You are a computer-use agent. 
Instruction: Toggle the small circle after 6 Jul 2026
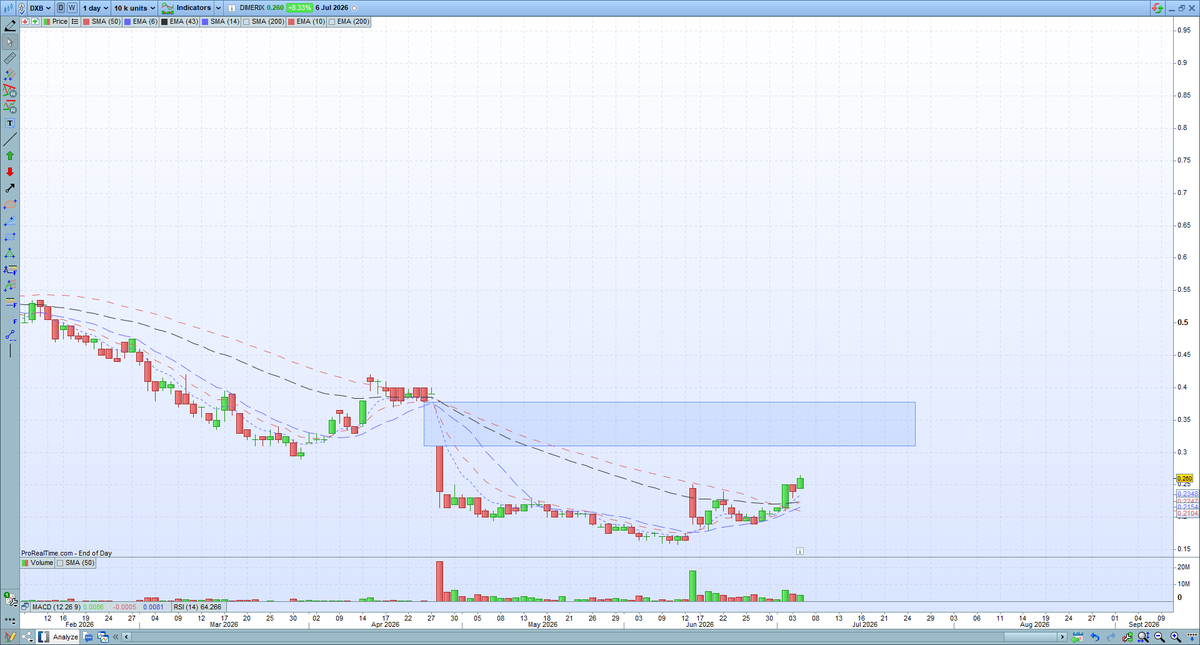(354, 8)
